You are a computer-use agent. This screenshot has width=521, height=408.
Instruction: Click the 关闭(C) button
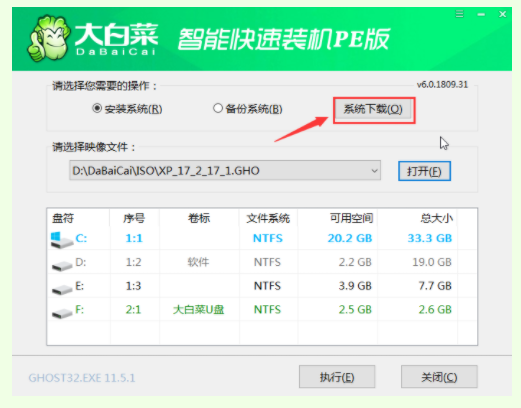tap(439, 377)
